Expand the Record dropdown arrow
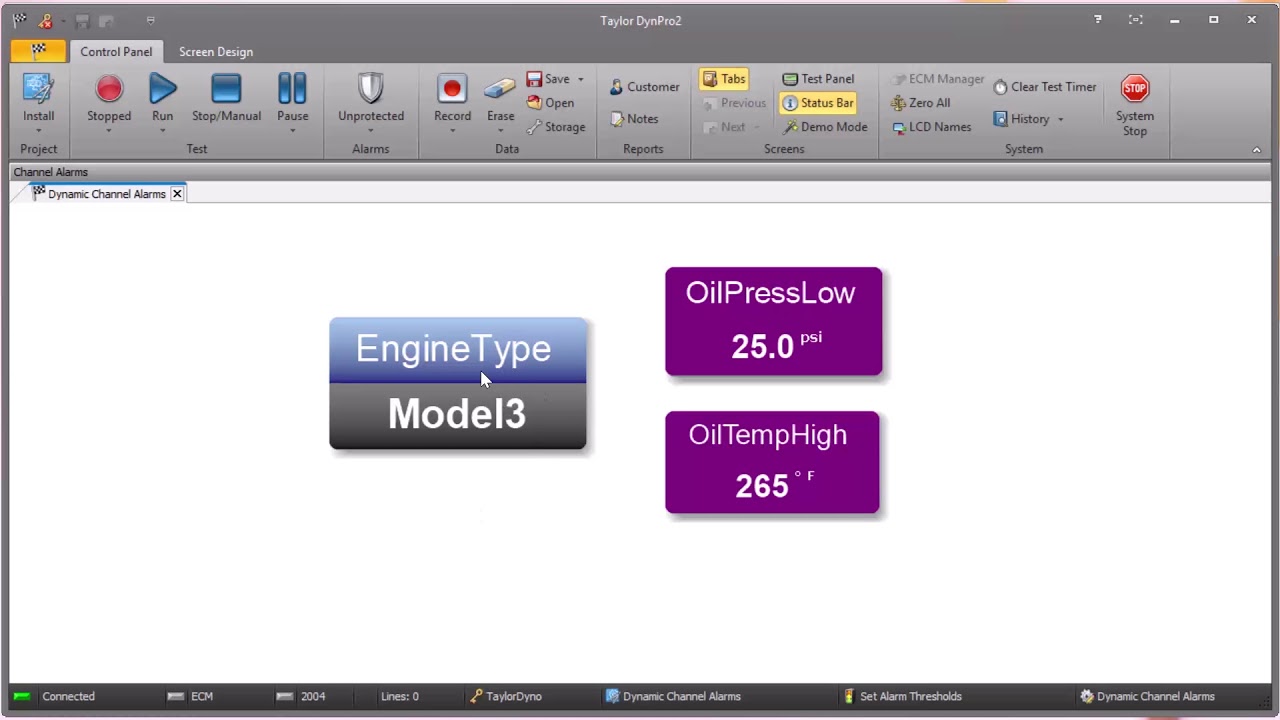The height and width of the screenshot is (720, 1280). [x=452, y=131]
